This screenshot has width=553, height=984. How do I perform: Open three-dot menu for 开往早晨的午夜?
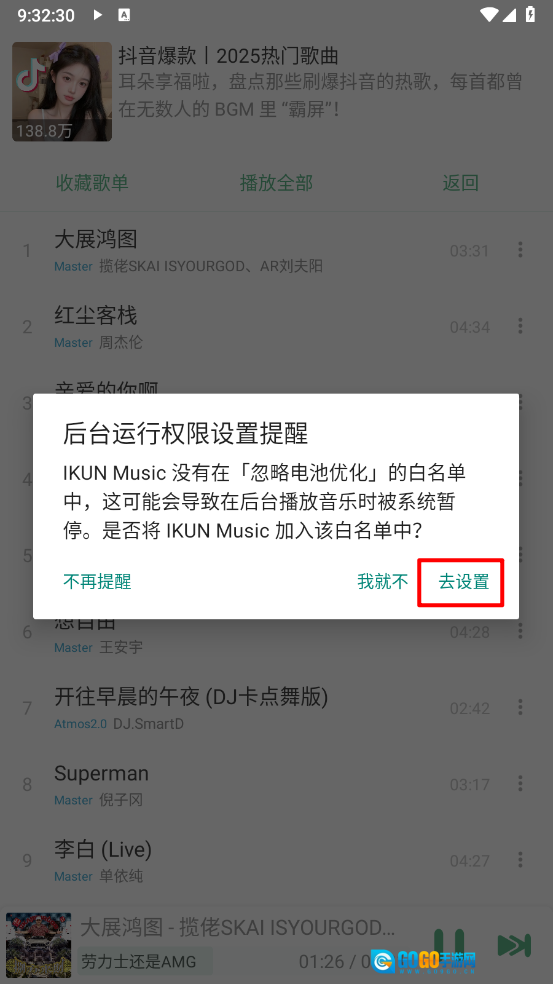pos(520,708)
